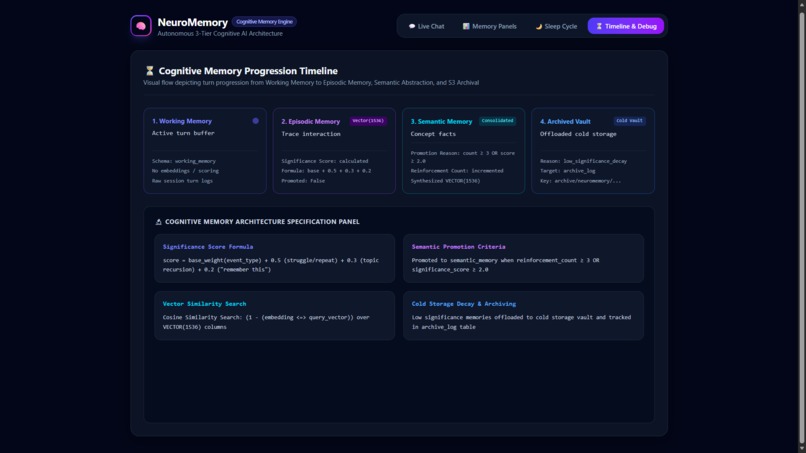Viewport: 806px width, 453px height.
Task: Select the Significance Score Formula heading
Action: pyautogui.click(x=208, y=247)
